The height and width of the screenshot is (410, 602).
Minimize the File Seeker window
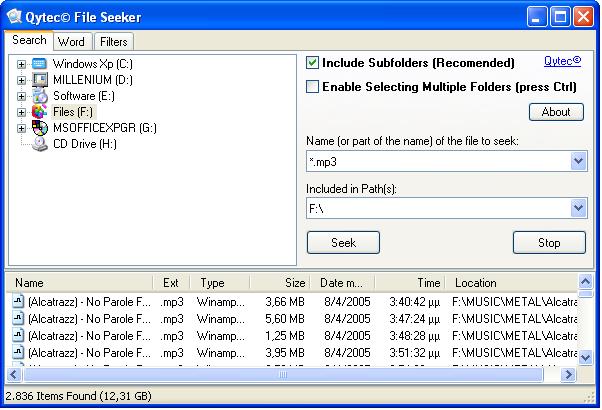[x=537, y=17]
